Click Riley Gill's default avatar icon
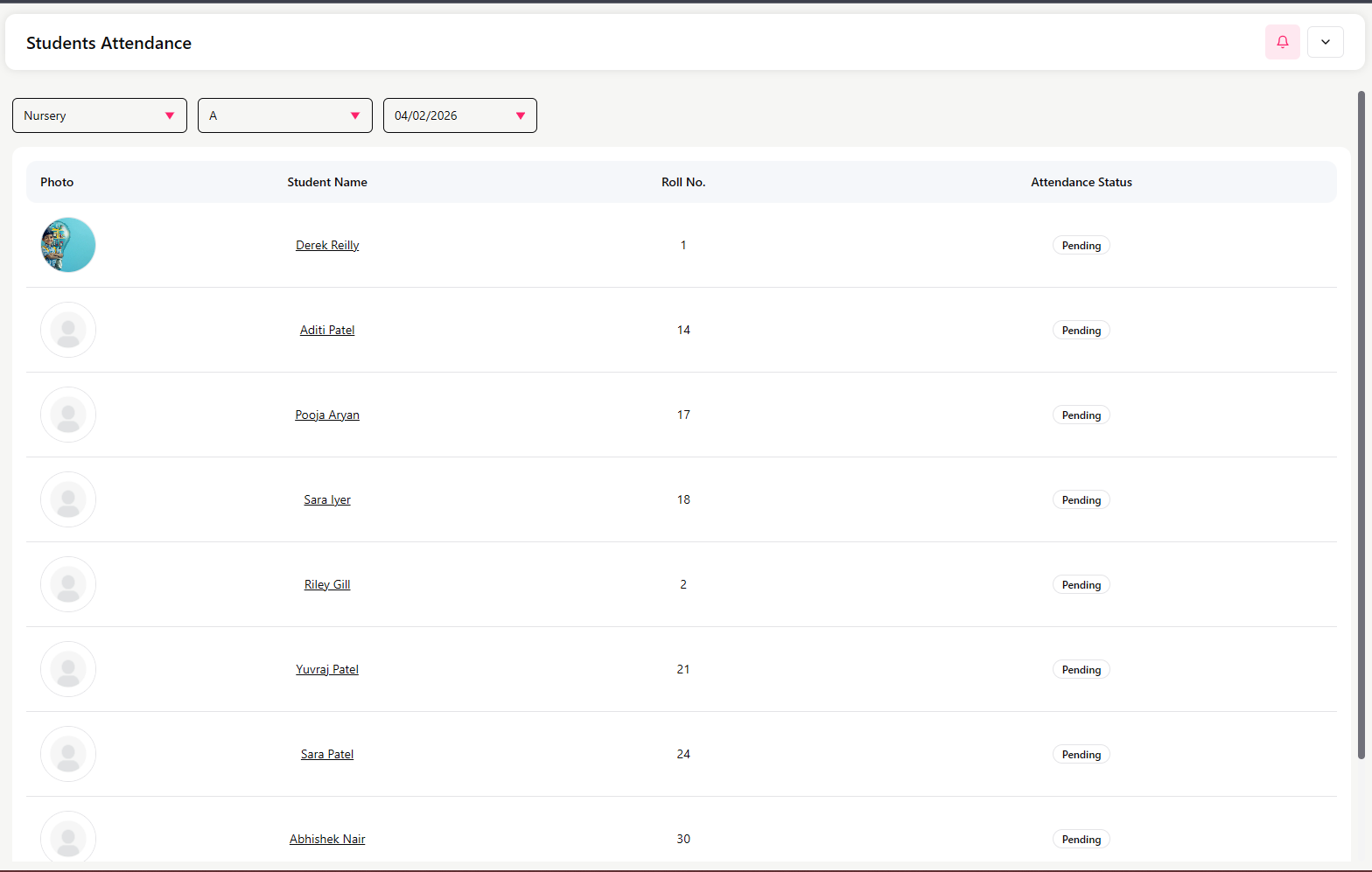1372x872 pixels. (x=68, y=584)
